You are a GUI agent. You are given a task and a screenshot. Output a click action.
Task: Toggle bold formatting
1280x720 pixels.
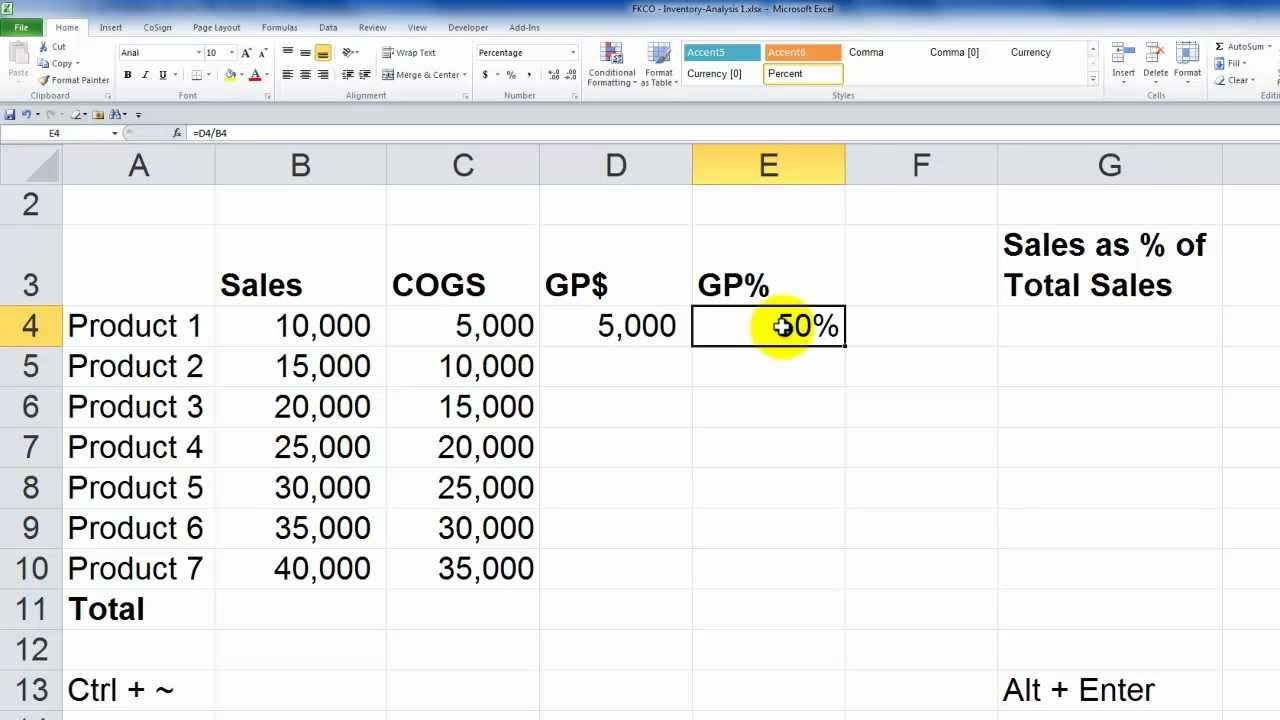127,74
